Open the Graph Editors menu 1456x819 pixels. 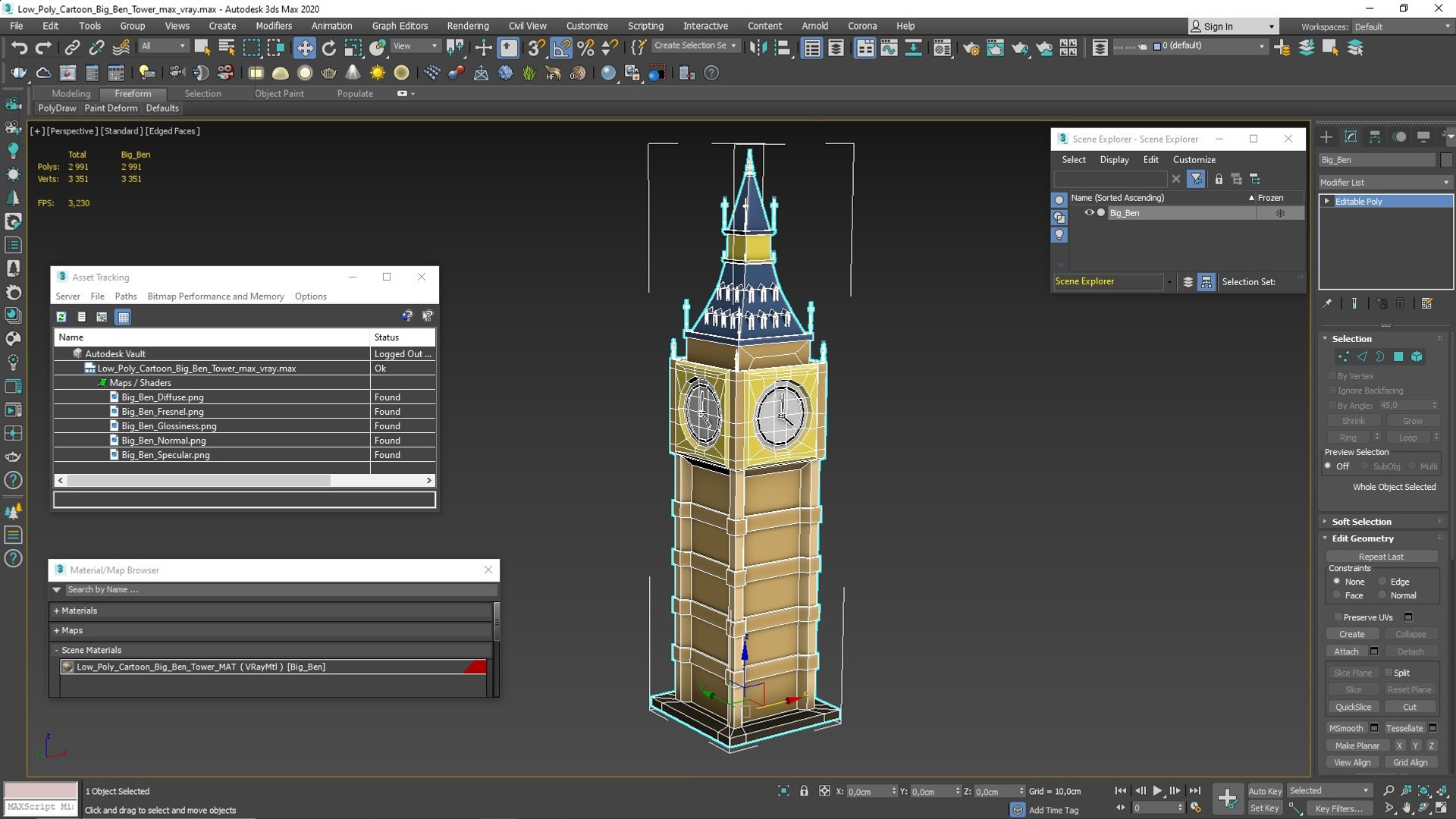(400, 26)
